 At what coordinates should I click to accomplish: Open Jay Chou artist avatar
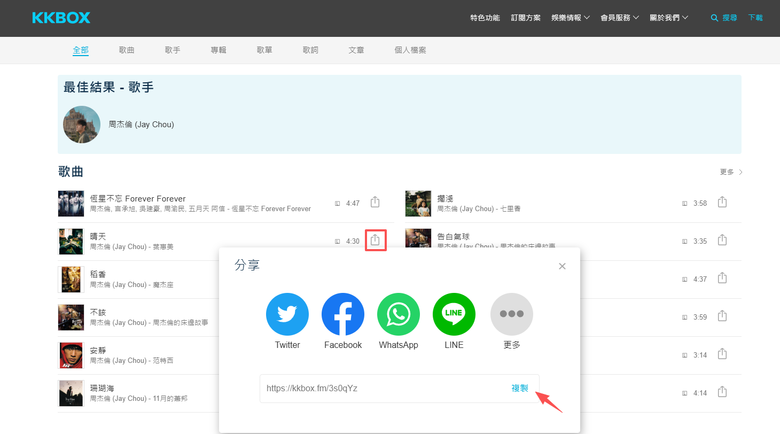click(x=82, y=124)
